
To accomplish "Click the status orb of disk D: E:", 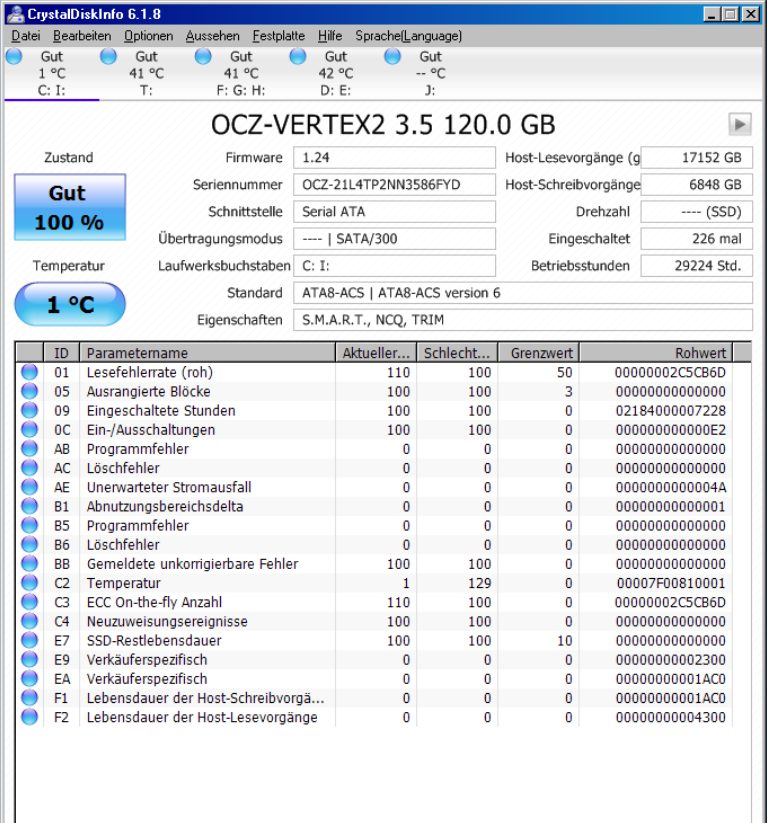I will (298, 56).
